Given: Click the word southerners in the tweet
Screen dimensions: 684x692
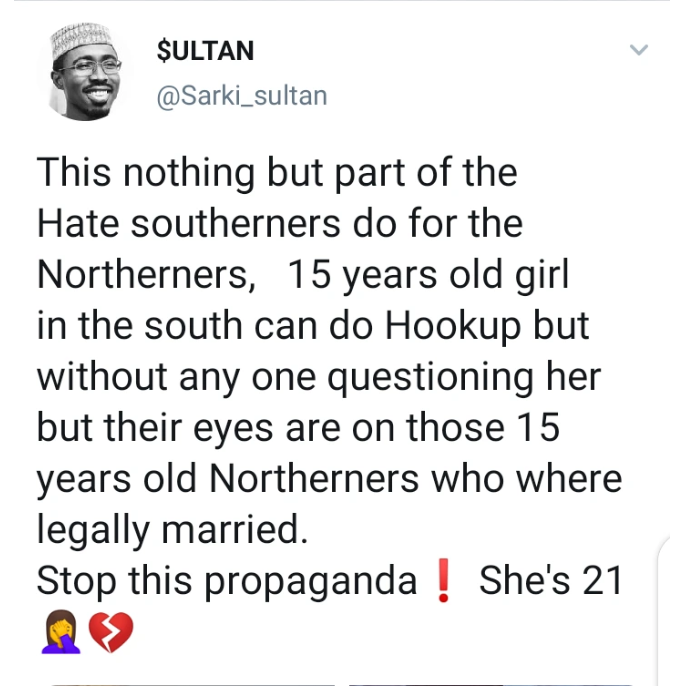Looking at the screenshot, I should pyautogui.click(x=236, y=224).
